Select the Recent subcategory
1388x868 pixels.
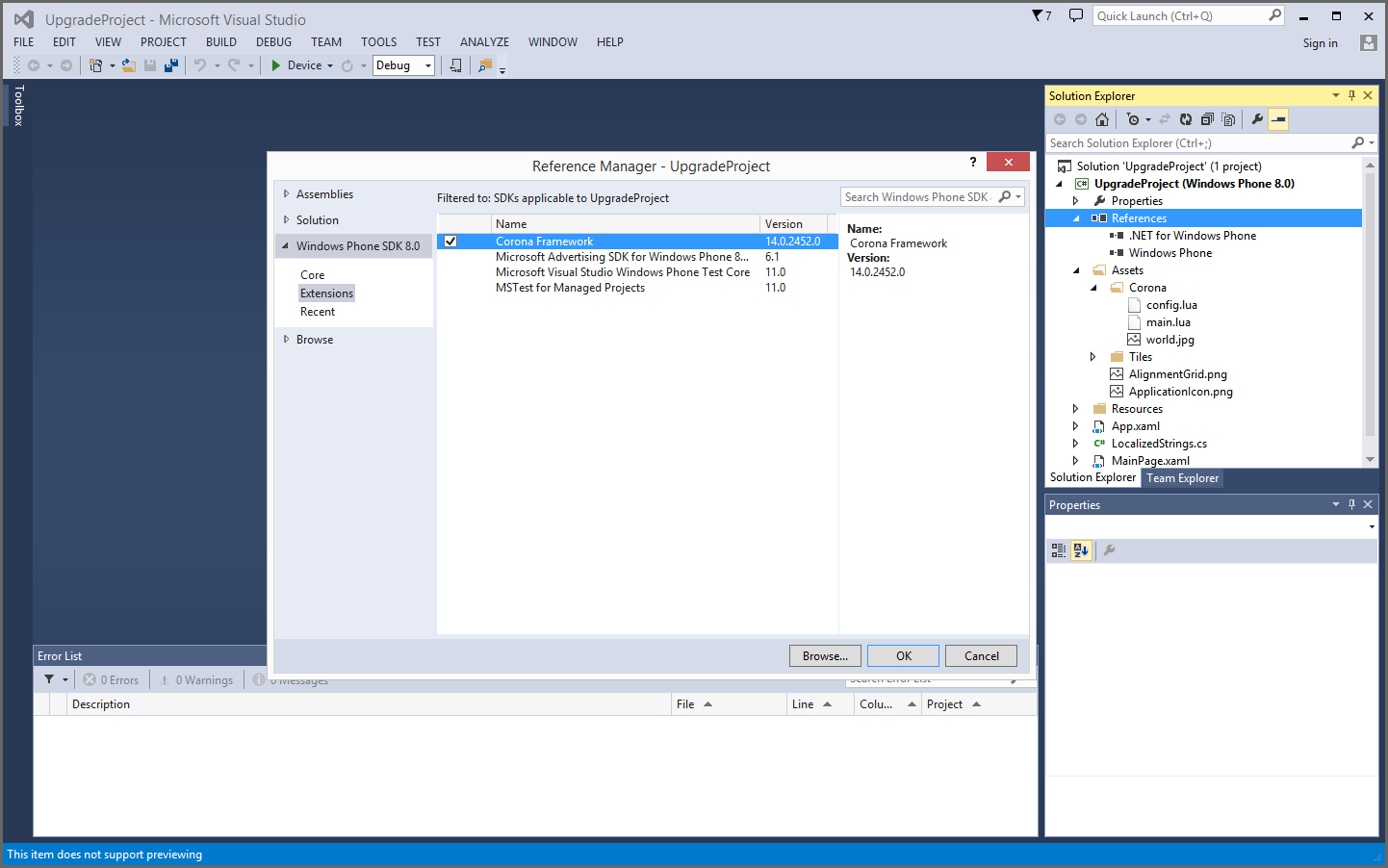[x=318, y=312]
